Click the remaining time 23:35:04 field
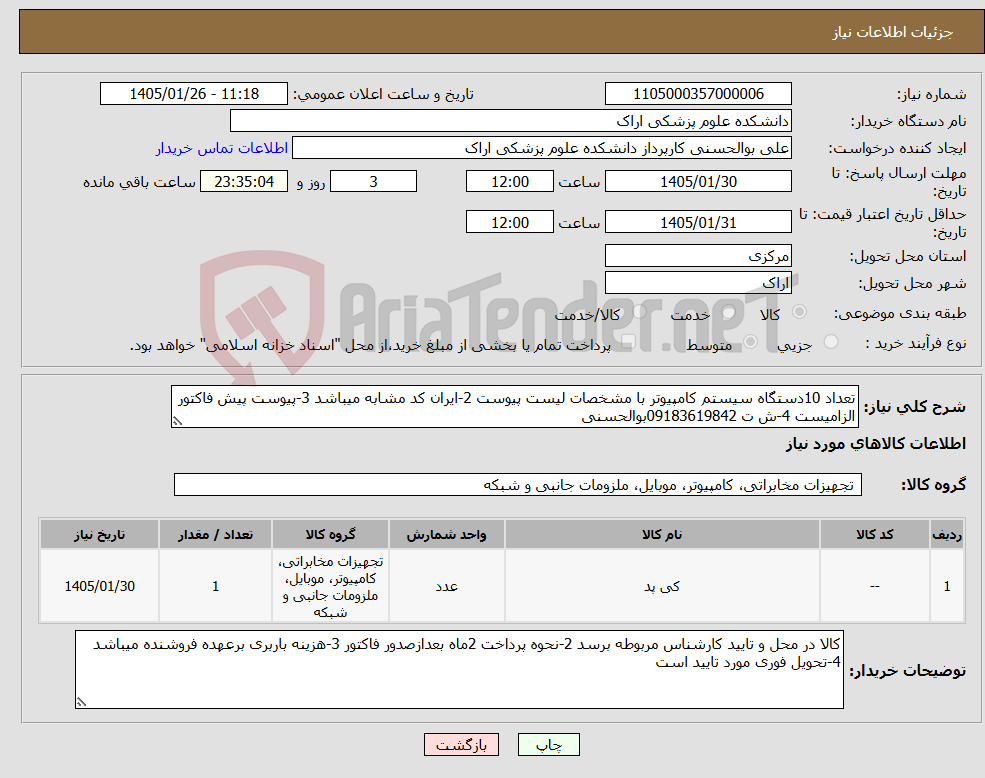The width and height of the screenshot is (985, 778). click(244, 182)
